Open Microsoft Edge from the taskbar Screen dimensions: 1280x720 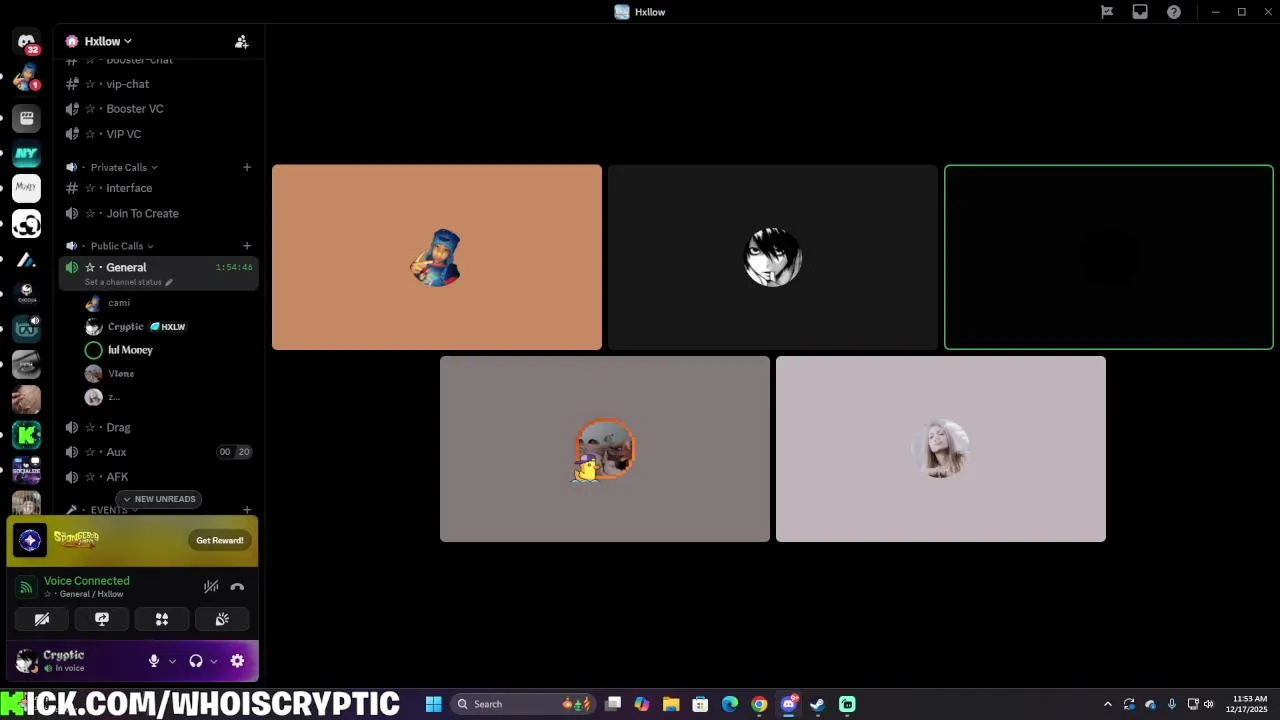point(730,704)
